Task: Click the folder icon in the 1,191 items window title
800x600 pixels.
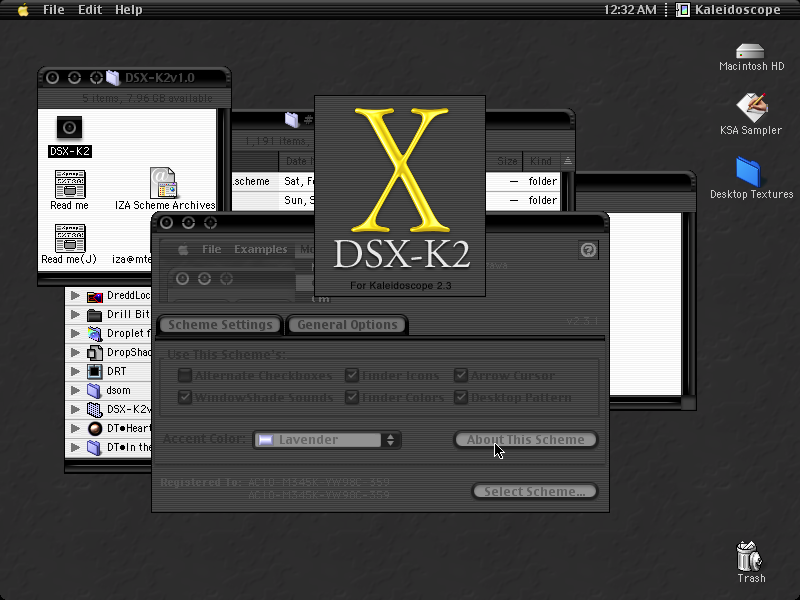Action: pos(291,120)
